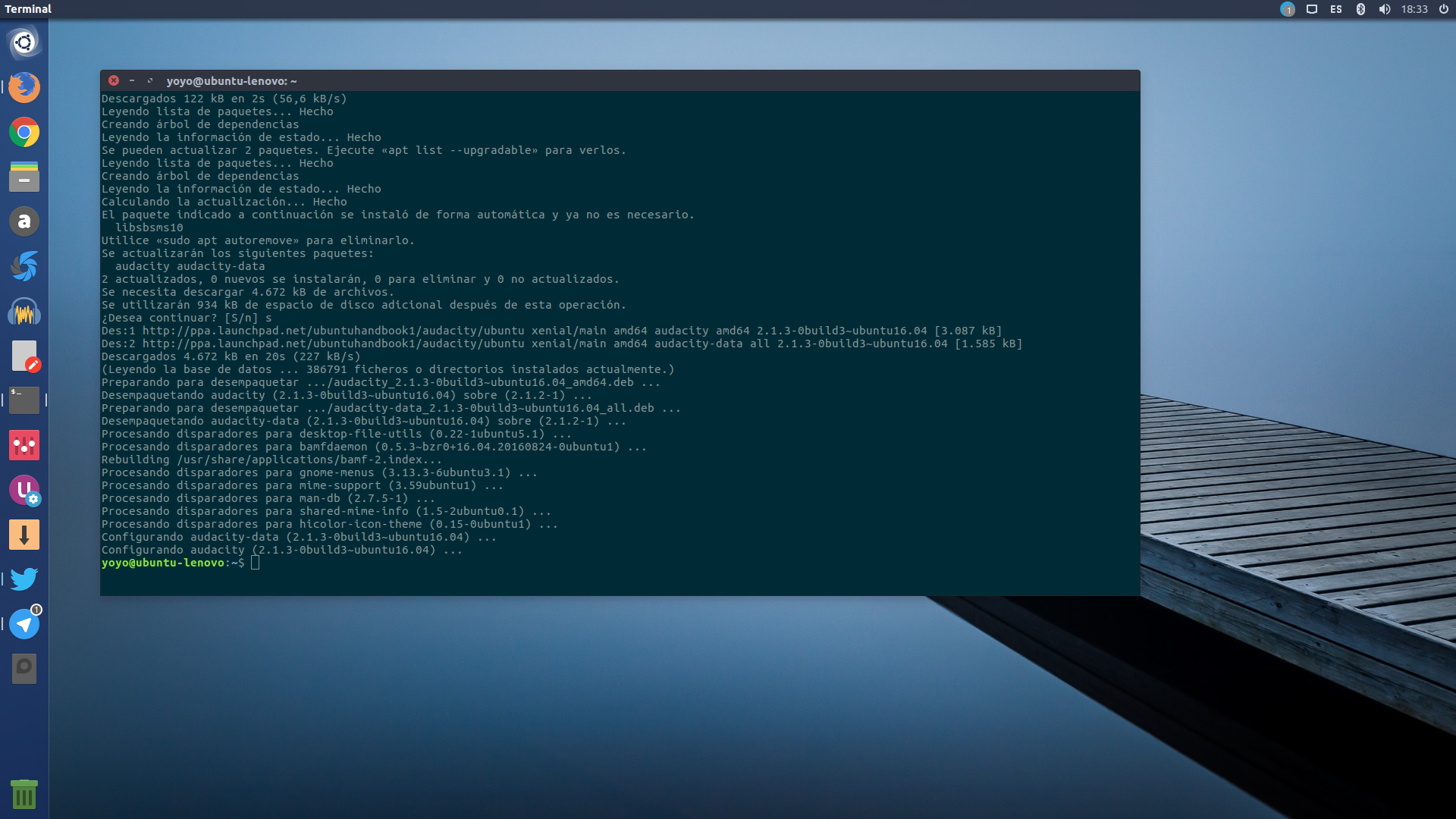Open the Bluetooth indicator menu

(1360, 9)
